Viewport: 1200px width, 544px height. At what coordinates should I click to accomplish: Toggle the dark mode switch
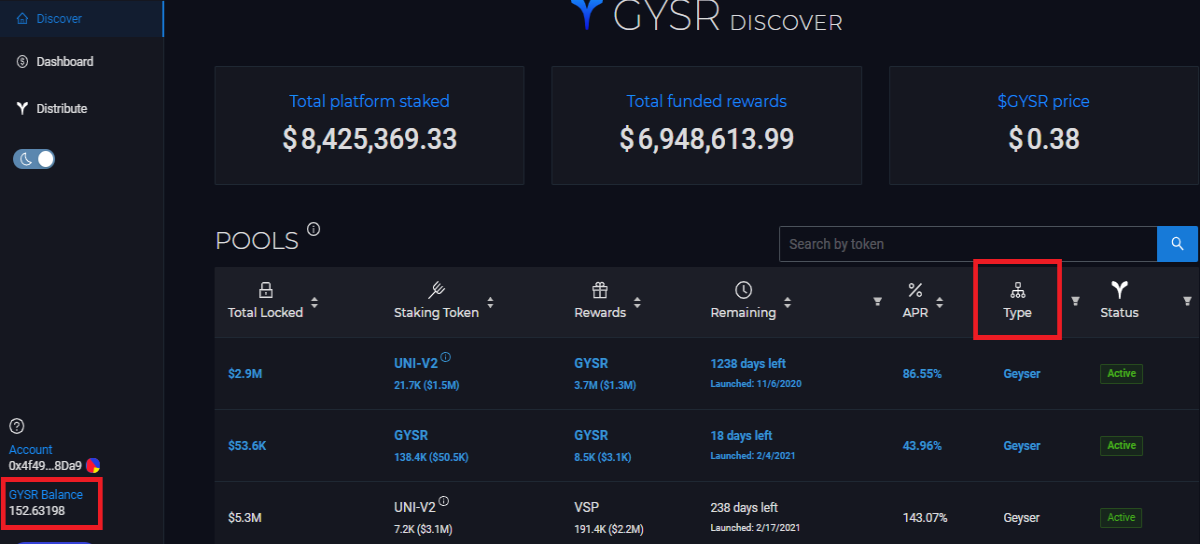point(34,159)
